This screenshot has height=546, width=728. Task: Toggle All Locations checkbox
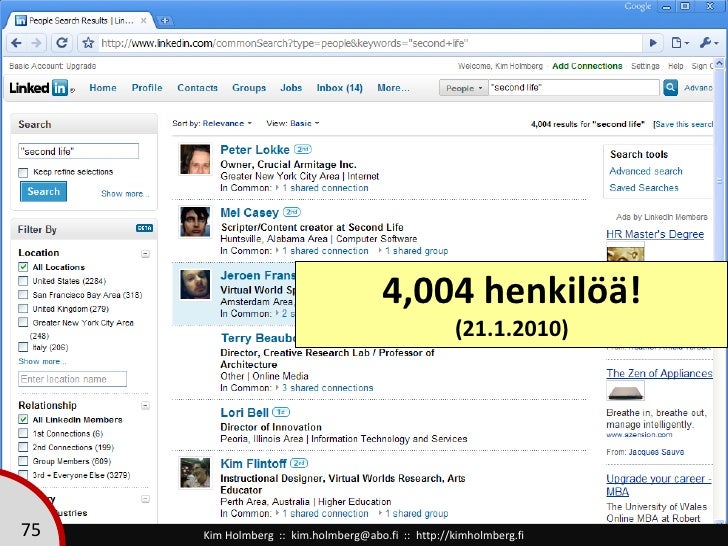pyautogui.click(x=23, y=267)
